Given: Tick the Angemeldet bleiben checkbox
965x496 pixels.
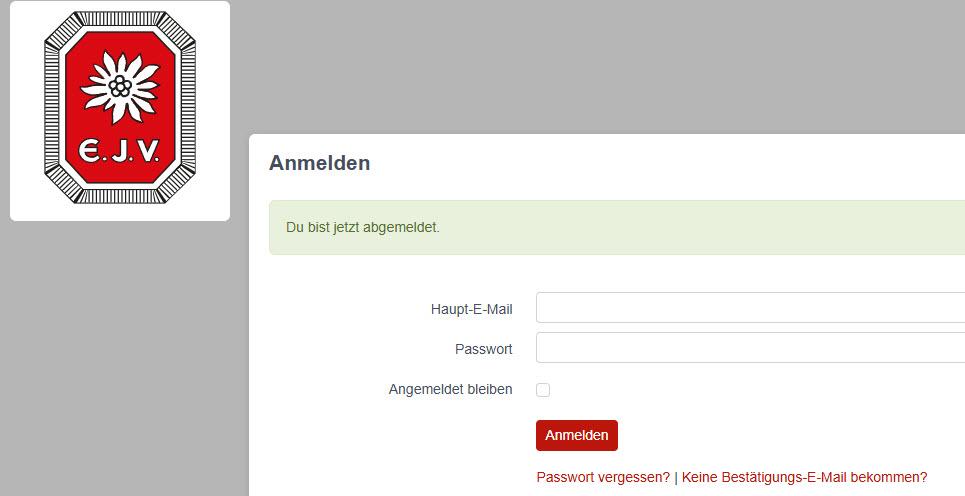Looking at the screenshot, I should [x=543, y=390].
